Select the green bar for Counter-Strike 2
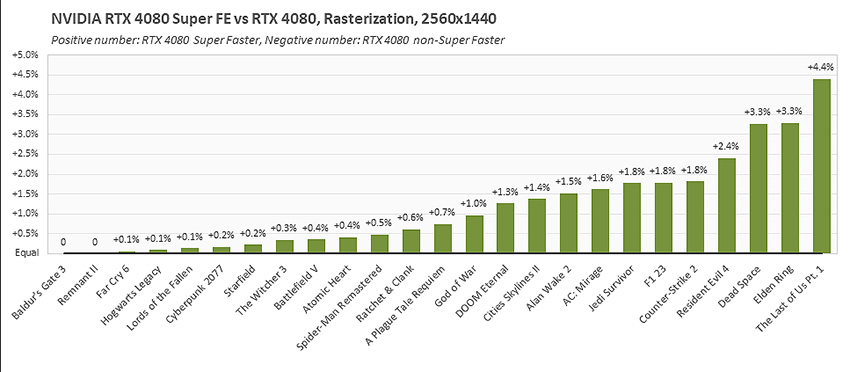The height and width of the screenshot is (372, 850). pos(695,217)
